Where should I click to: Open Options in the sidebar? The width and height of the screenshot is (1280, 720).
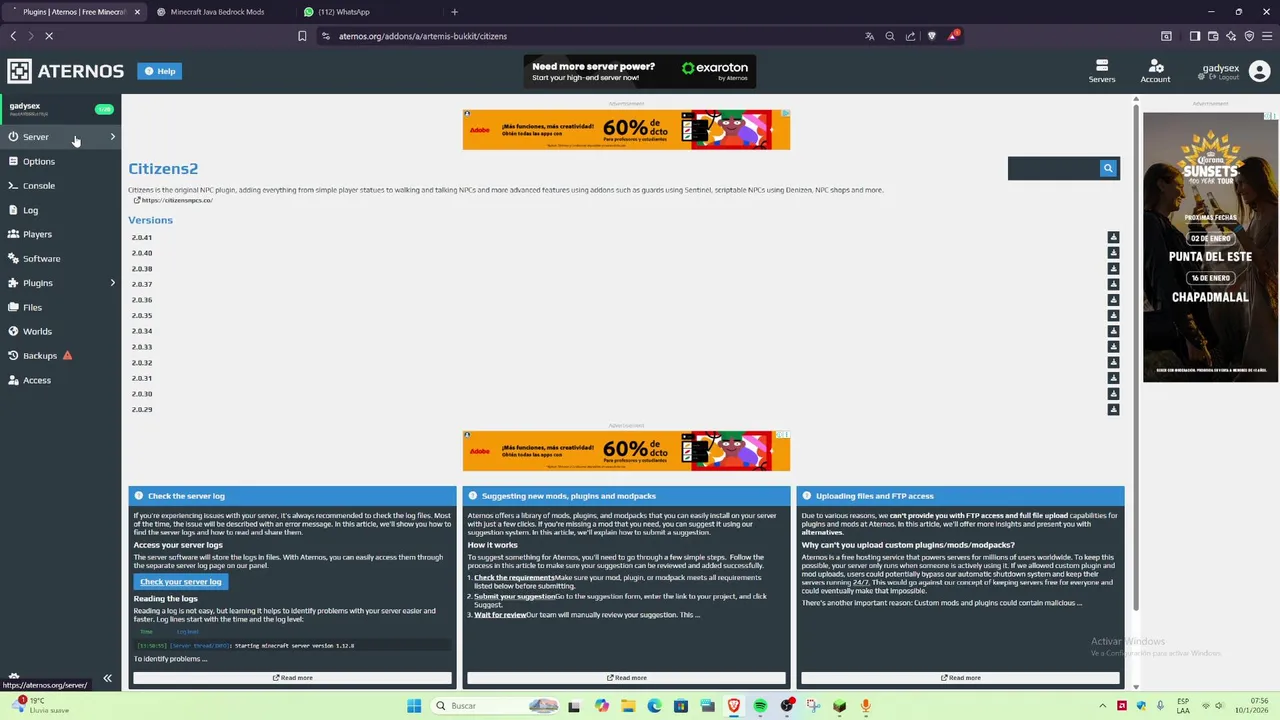pyautogui.click(x=60, y=161)
